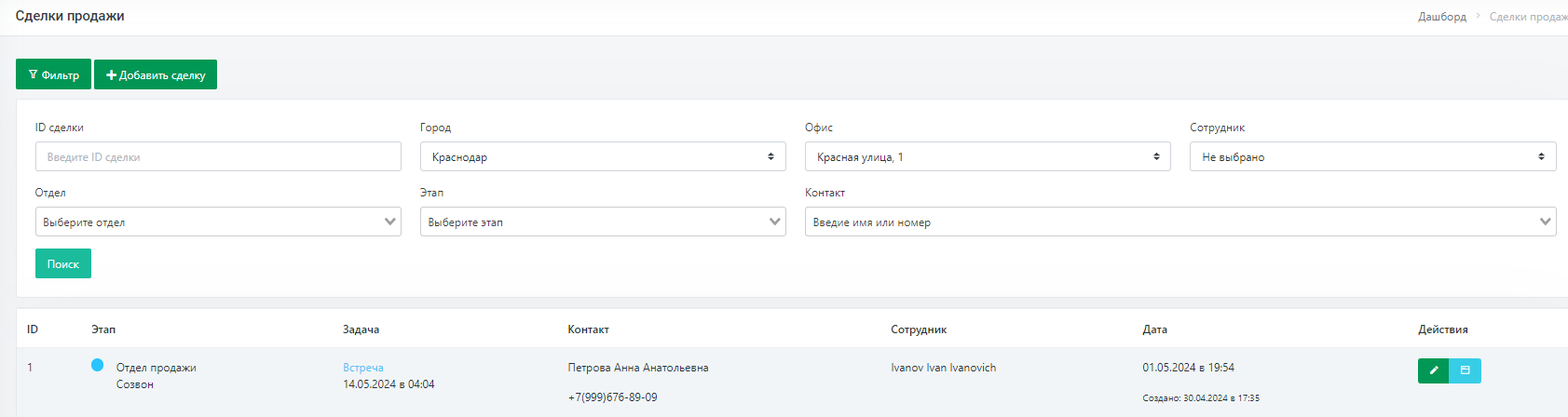
Task: Open the Встреча task link
Action: tap(363, 368)
